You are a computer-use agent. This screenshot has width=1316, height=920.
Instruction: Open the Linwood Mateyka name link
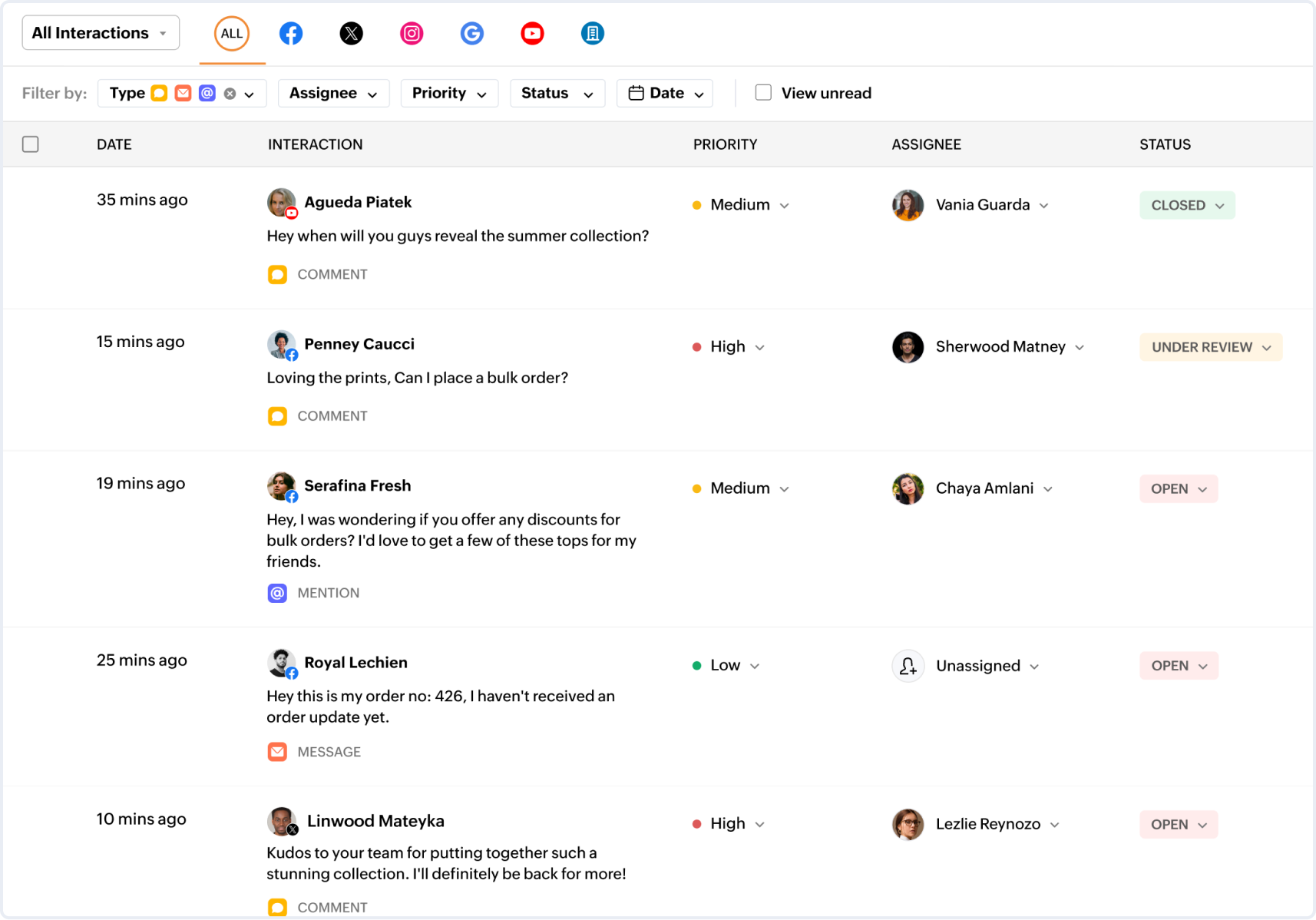(x=375, y=821)
